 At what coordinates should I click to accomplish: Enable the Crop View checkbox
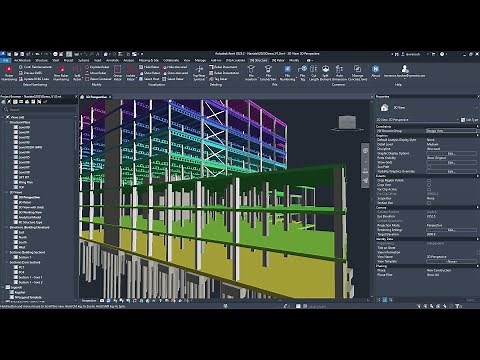(x=429, y=185)
